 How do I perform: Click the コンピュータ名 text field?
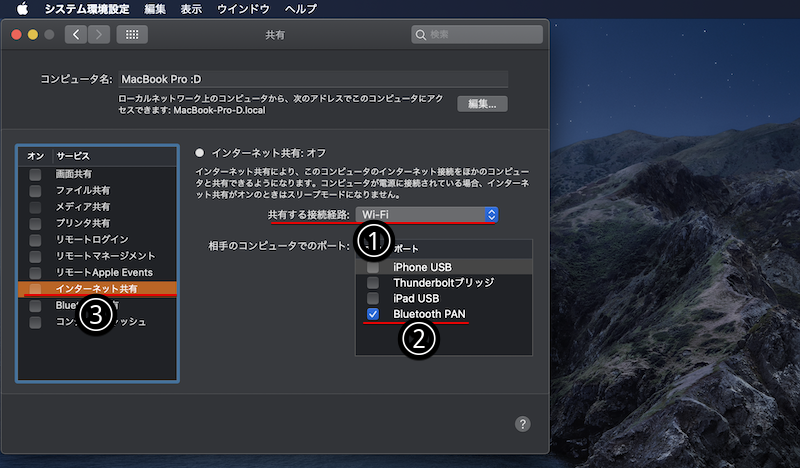coord(312,79)
